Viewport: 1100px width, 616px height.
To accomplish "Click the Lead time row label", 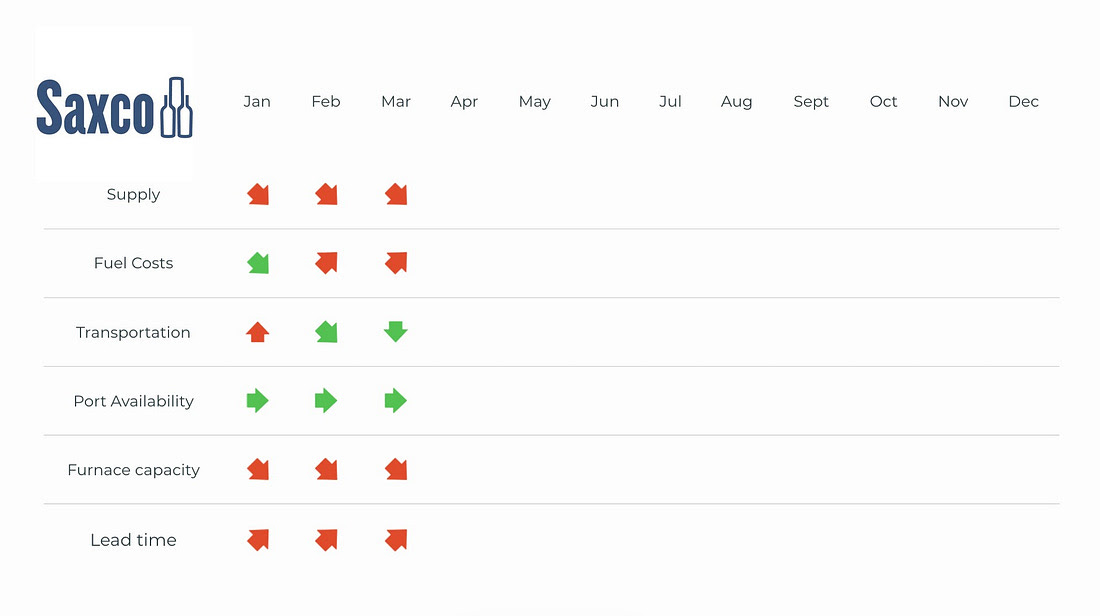I will pos(133,540).
